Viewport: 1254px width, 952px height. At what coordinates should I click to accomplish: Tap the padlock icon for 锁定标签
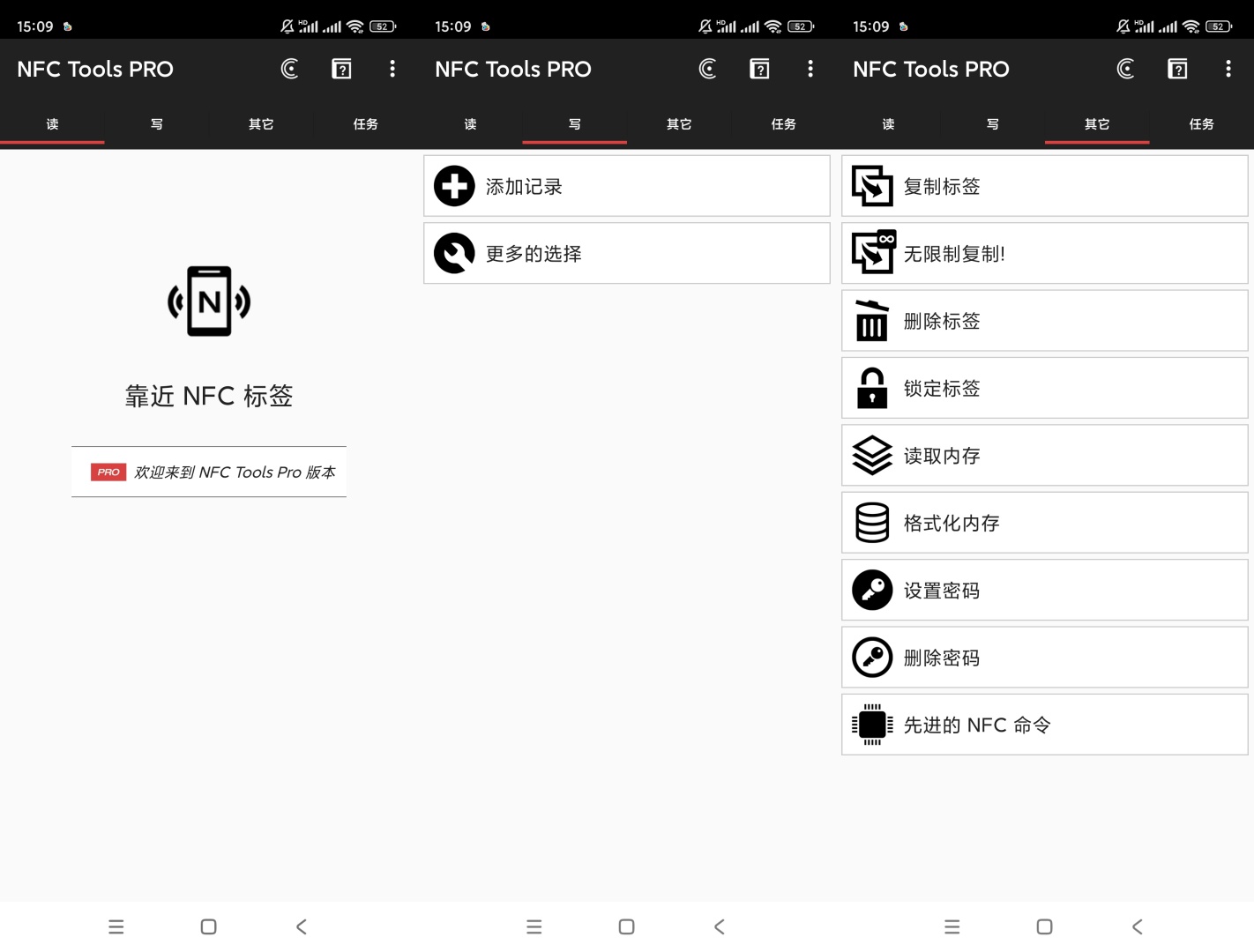tap(872, 388)
